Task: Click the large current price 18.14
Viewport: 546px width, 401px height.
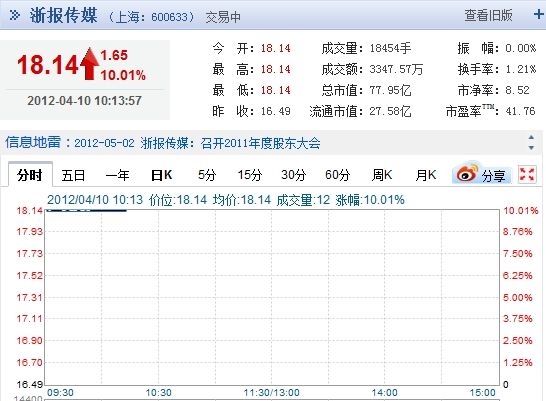Action: 48,65
